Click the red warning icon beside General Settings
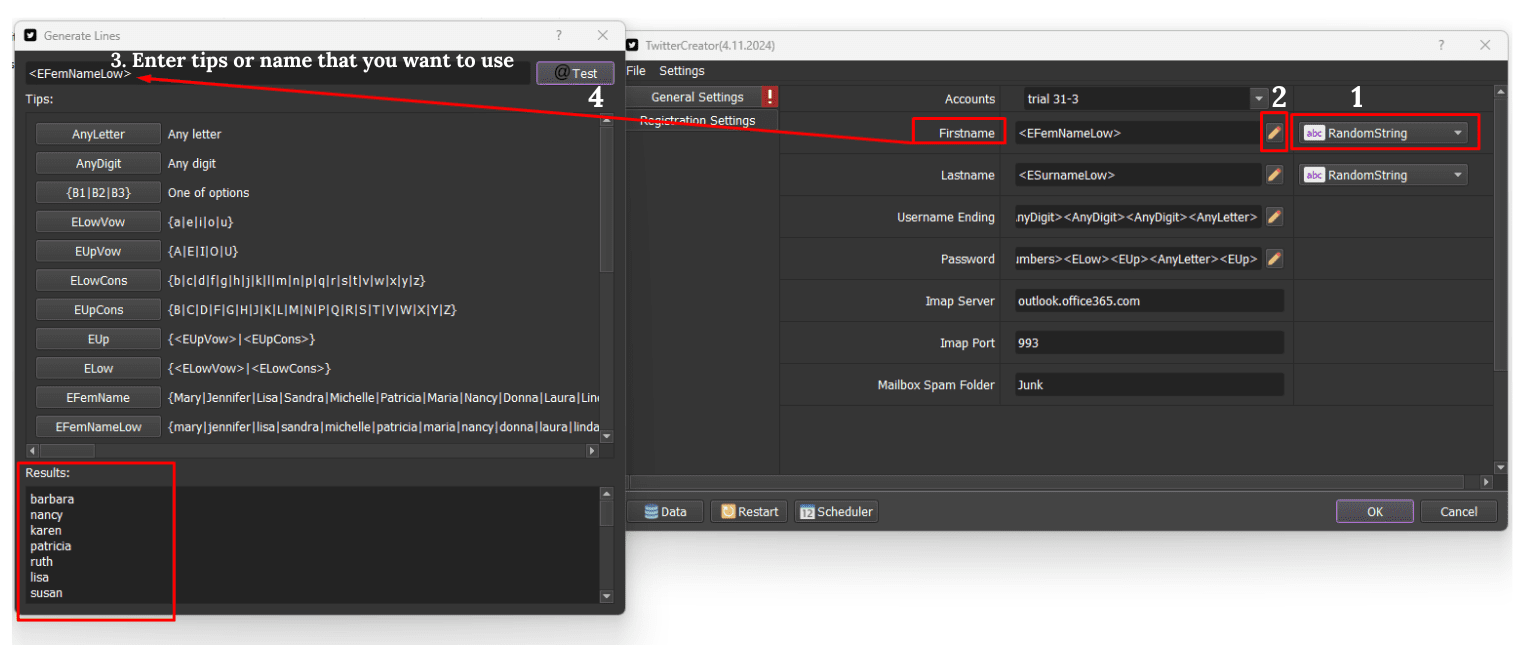 coord(769,97)
